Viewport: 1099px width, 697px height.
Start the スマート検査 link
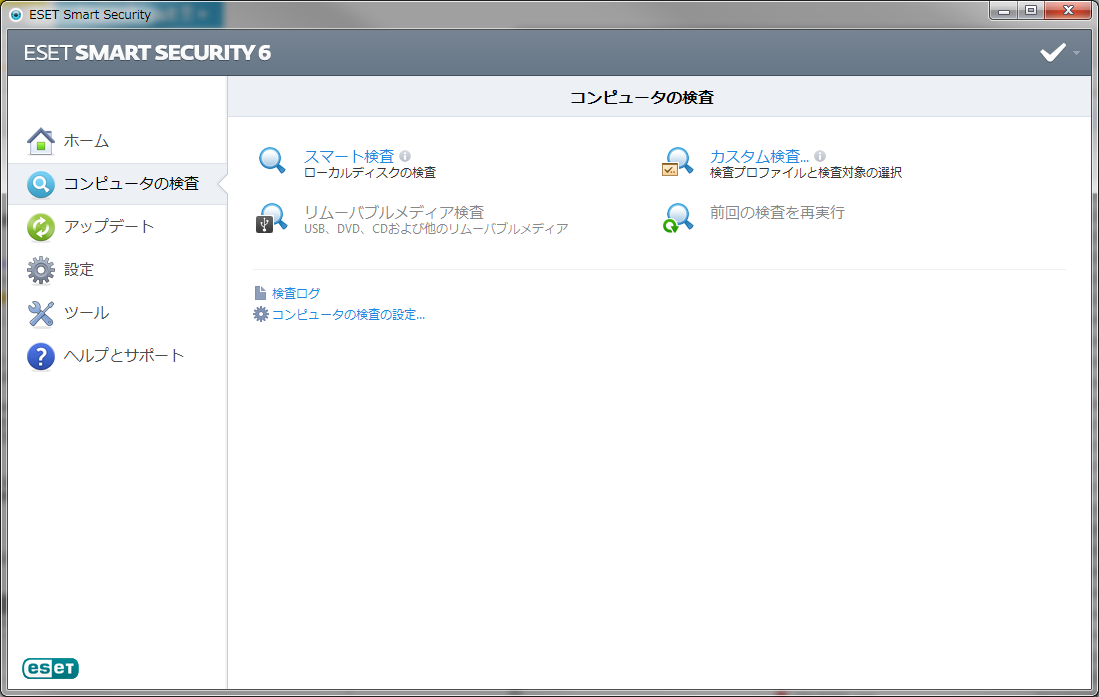(x=349, y=156)
